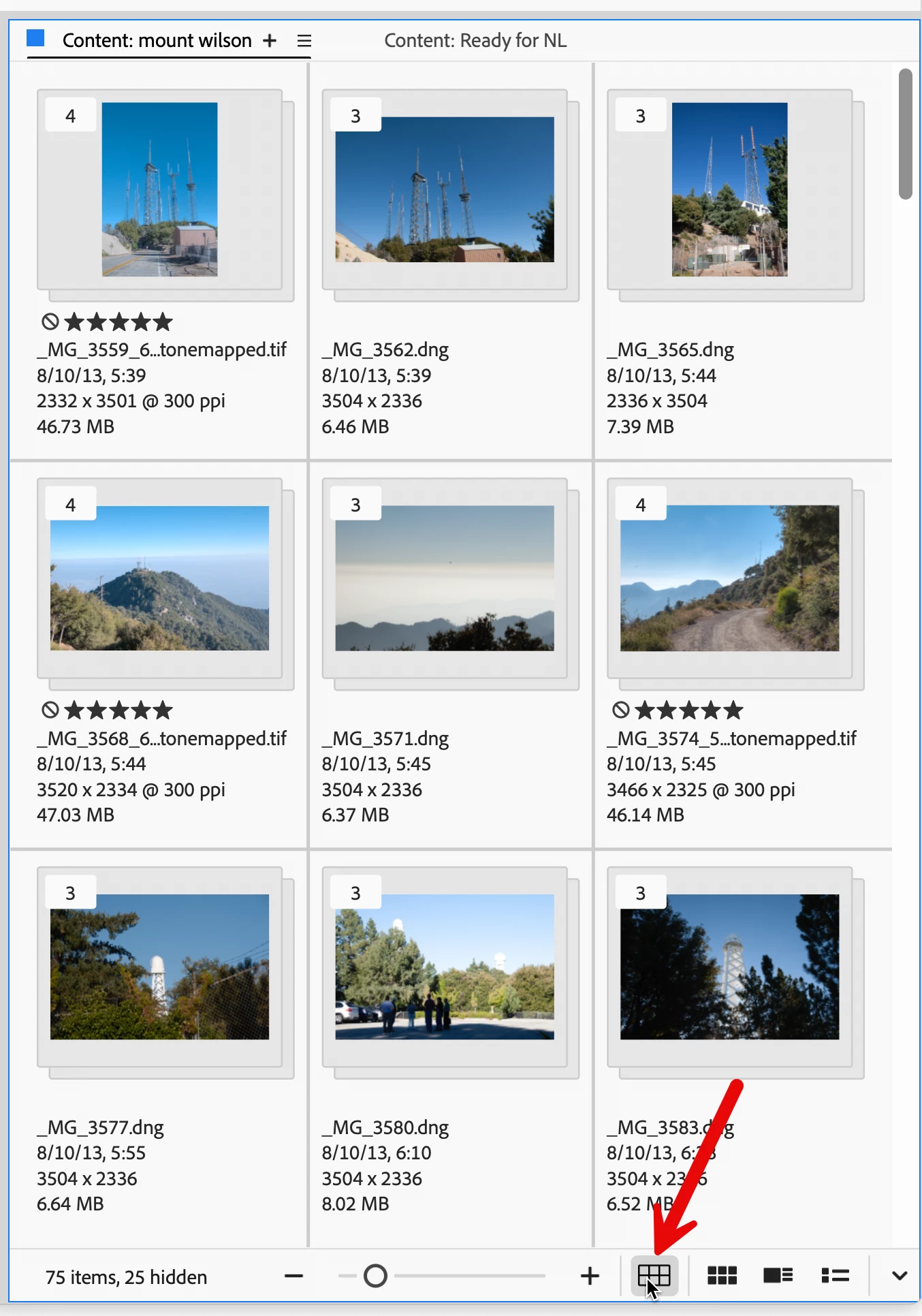922x1316 pixels.
Task: Open the content panel hamburger menu
Action: (x=304, y=41)
